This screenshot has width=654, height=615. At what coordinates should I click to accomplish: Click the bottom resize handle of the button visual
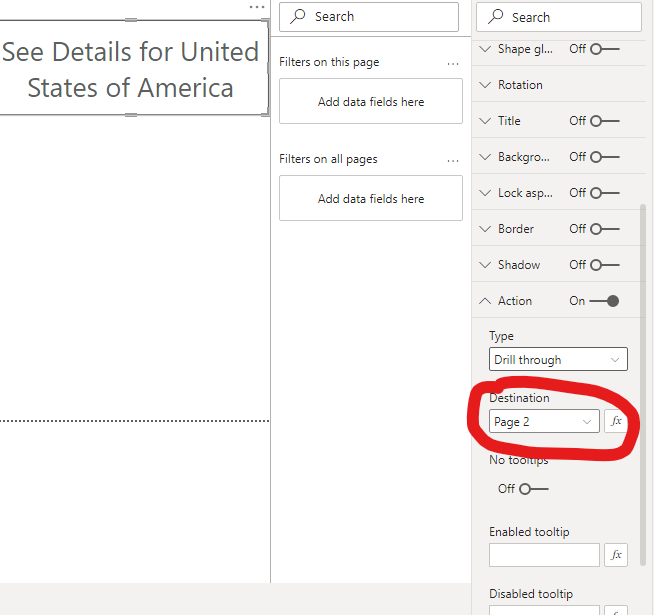click(131, 115)
